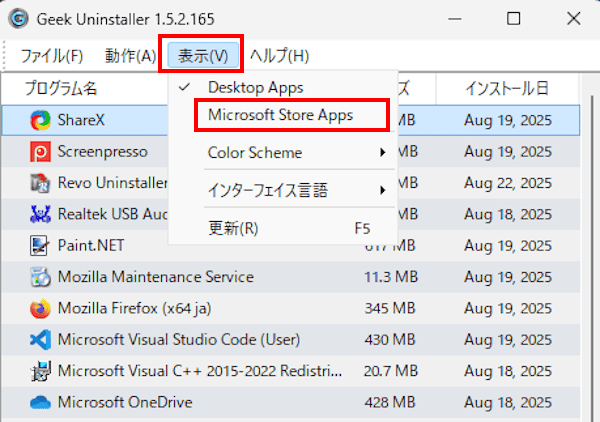Open the ヘルプ(H) menu
The height and width of the screenshot is (422, 600).
click(x=279, y=56)
